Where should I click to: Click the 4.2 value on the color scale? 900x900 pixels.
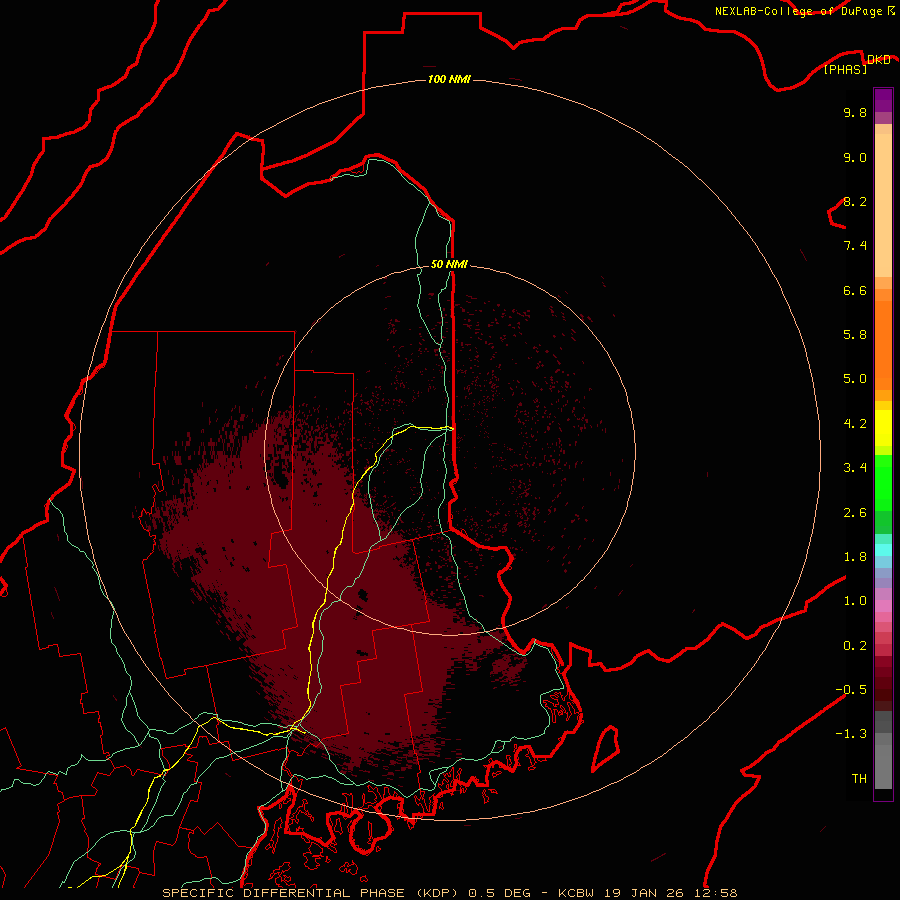pyautogui.click(x=855, y=424)
